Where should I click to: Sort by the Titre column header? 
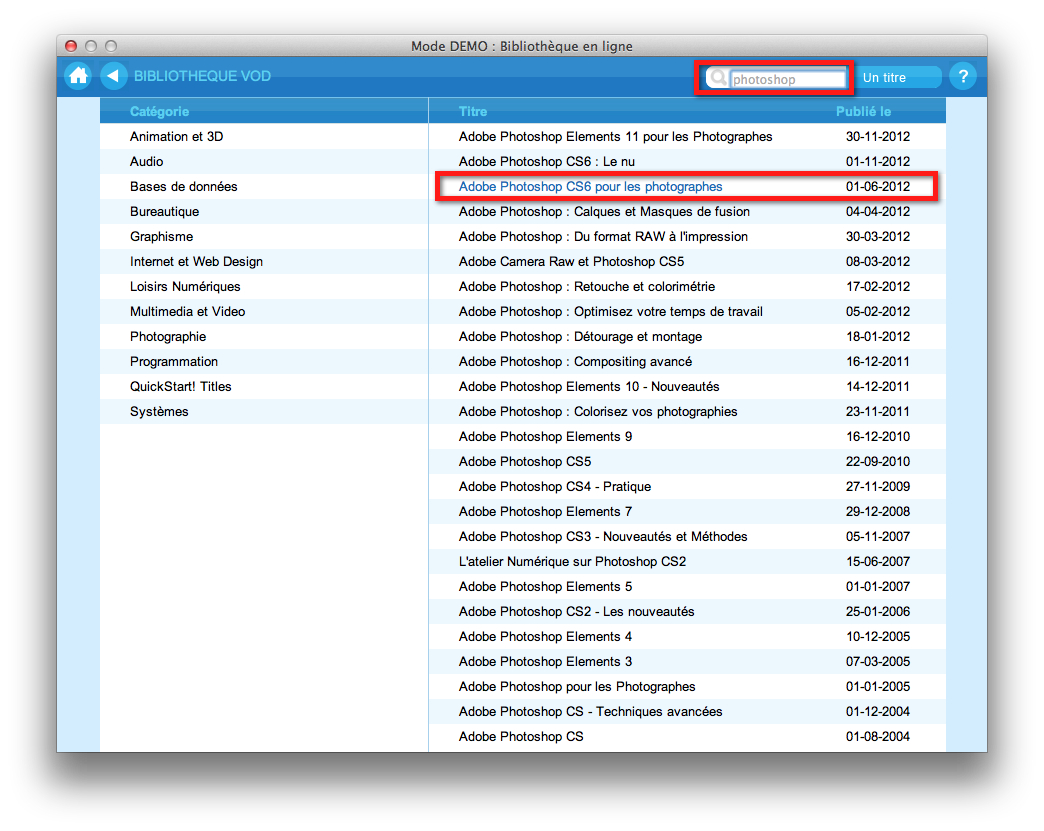pyautogui.click(x=473, y=111)
